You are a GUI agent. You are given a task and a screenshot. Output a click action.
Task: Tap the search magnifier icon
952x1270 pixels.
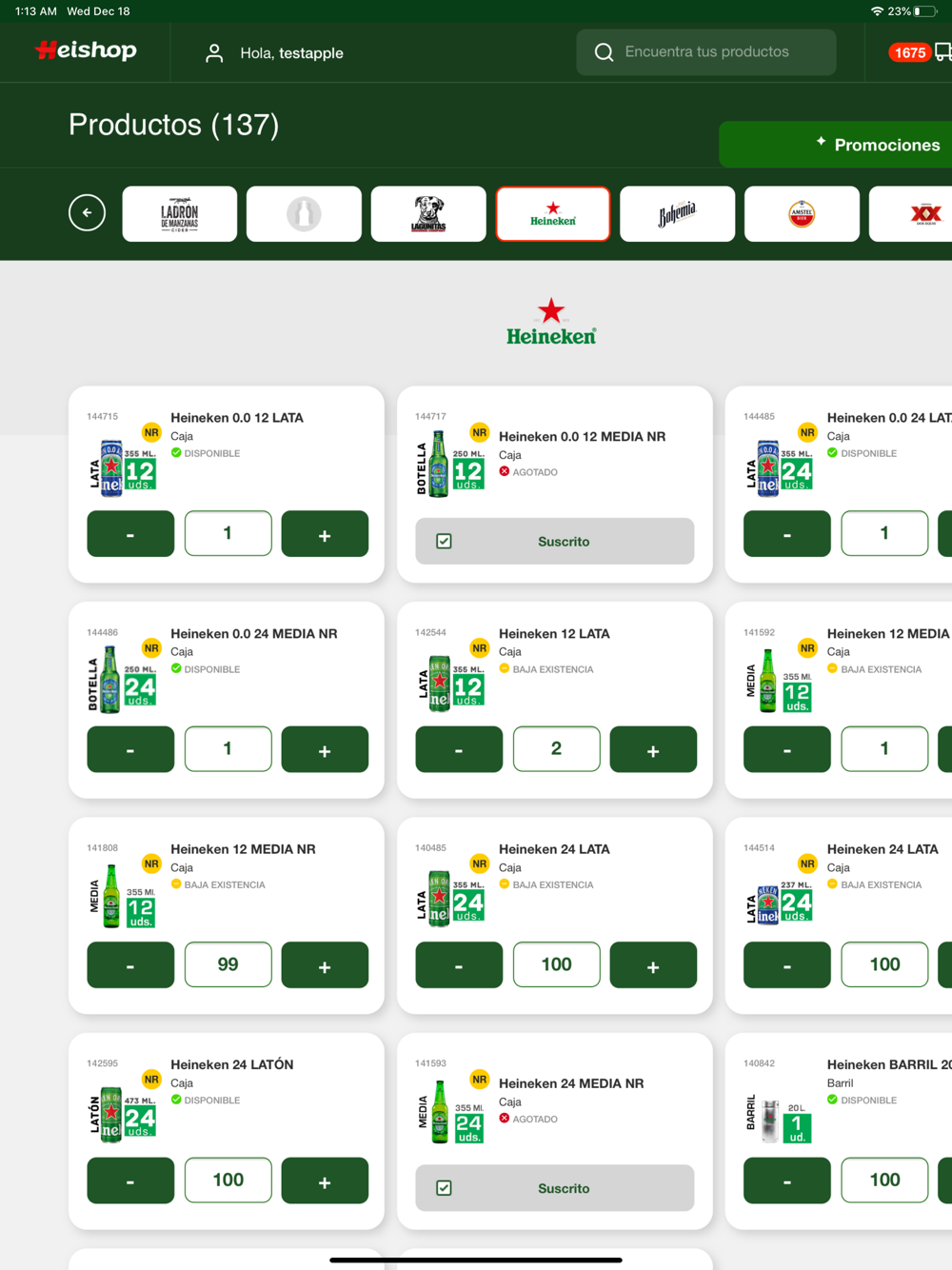pos(604,52)
